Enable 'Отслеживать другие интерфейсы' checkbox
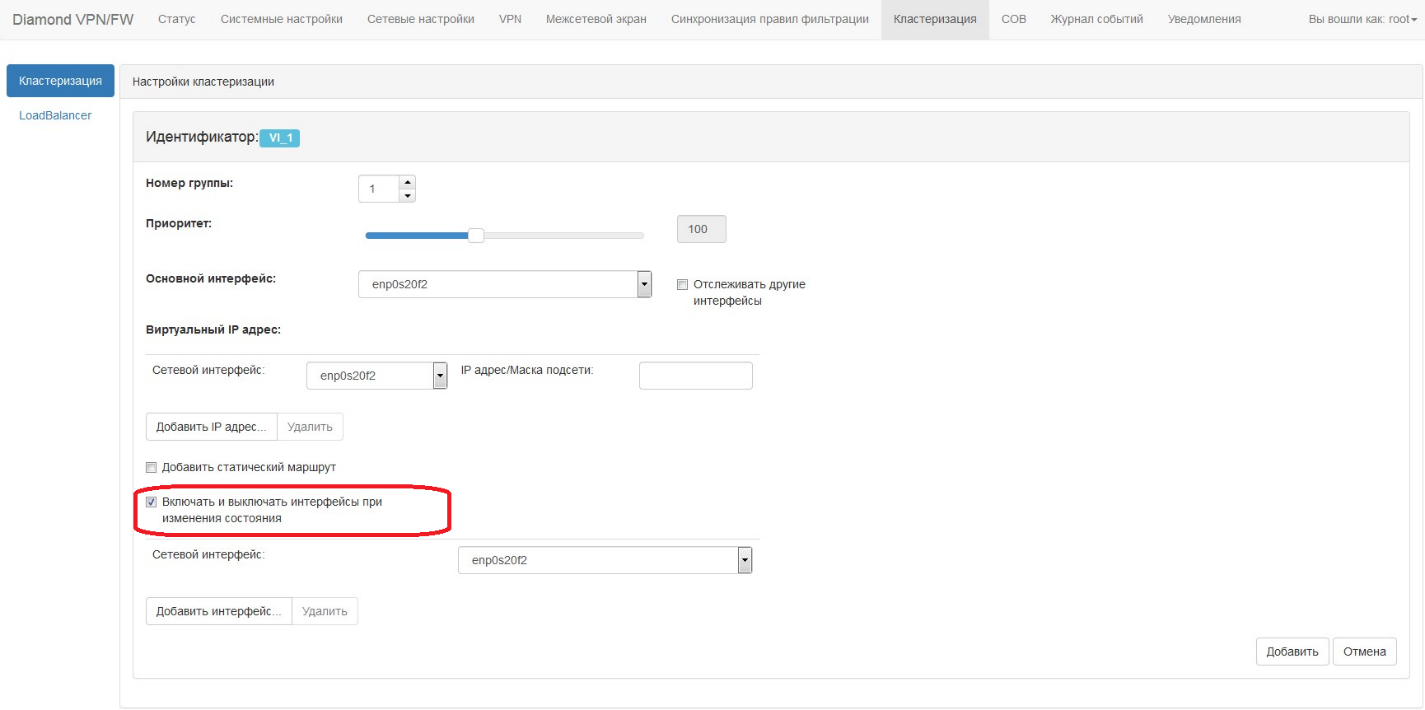Viewport: 1425px width, 710px height. coord(683,284)
